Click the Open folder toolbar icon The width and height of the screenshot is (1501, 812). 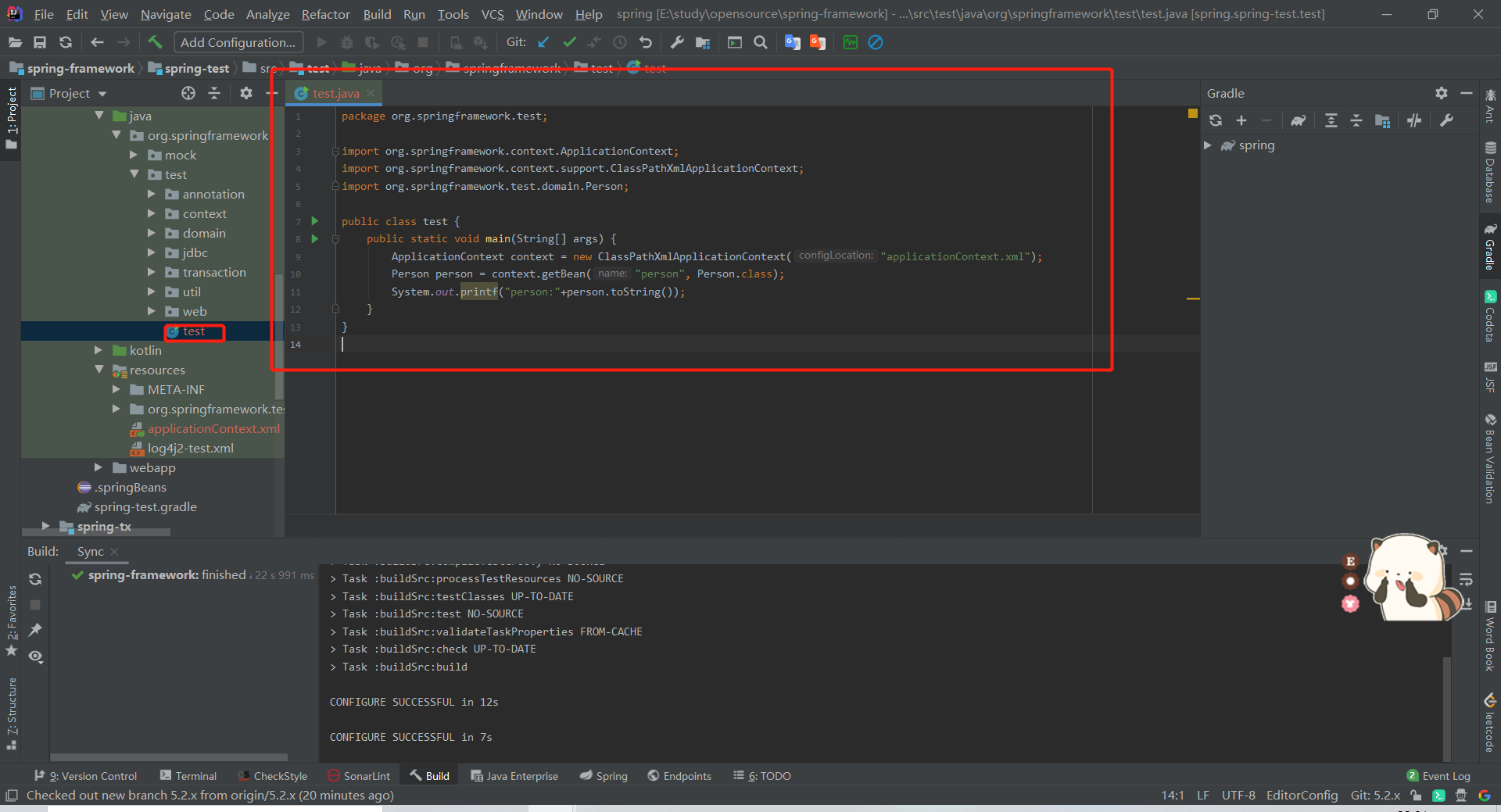coord(15,42)
